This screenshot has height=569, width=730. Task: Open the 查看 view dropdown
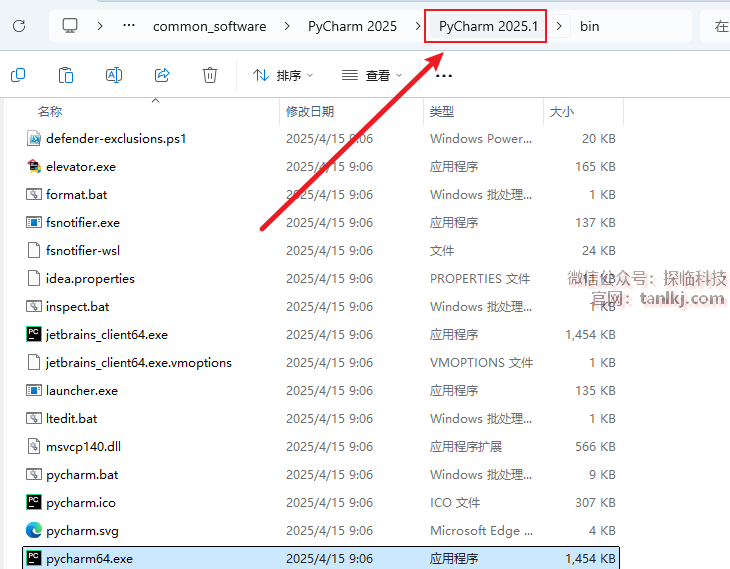372,75
